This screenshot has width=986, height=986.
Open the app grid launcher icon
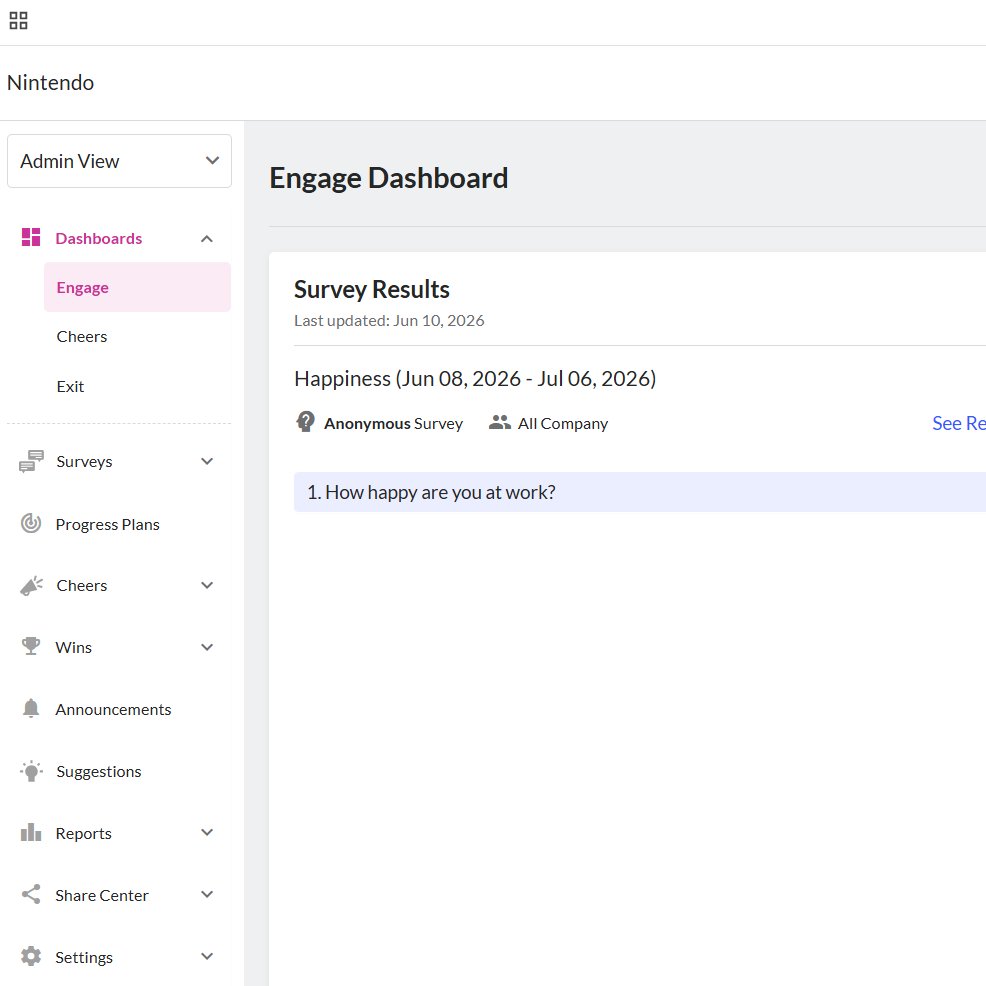coord(18,21)
